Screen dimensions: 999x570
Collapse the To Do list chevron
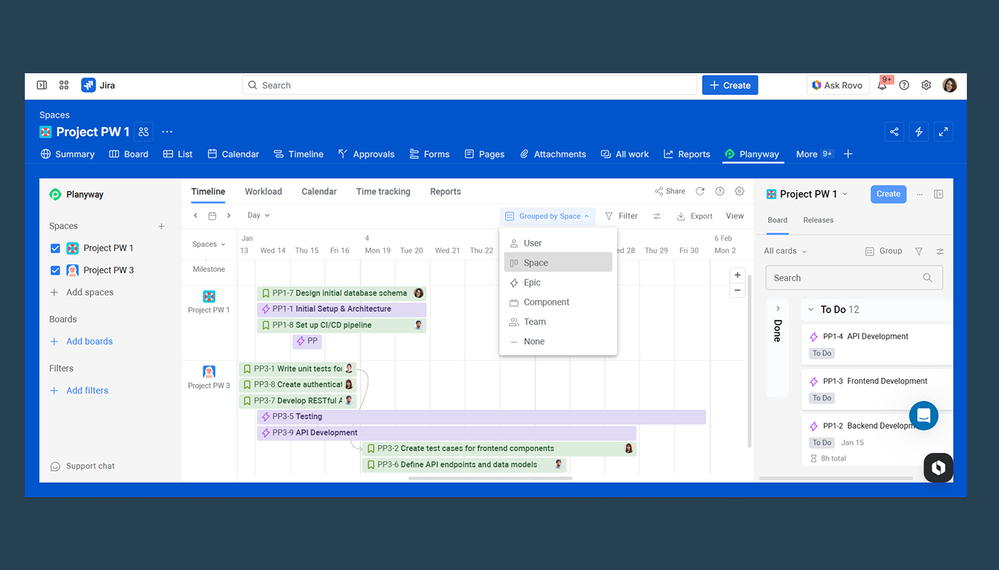click(x=810, y=310)
